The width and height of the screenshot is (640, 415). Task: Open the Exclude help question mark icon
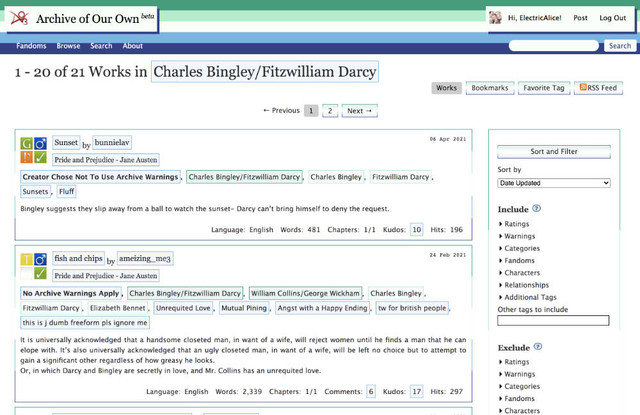tap(538, 347)
